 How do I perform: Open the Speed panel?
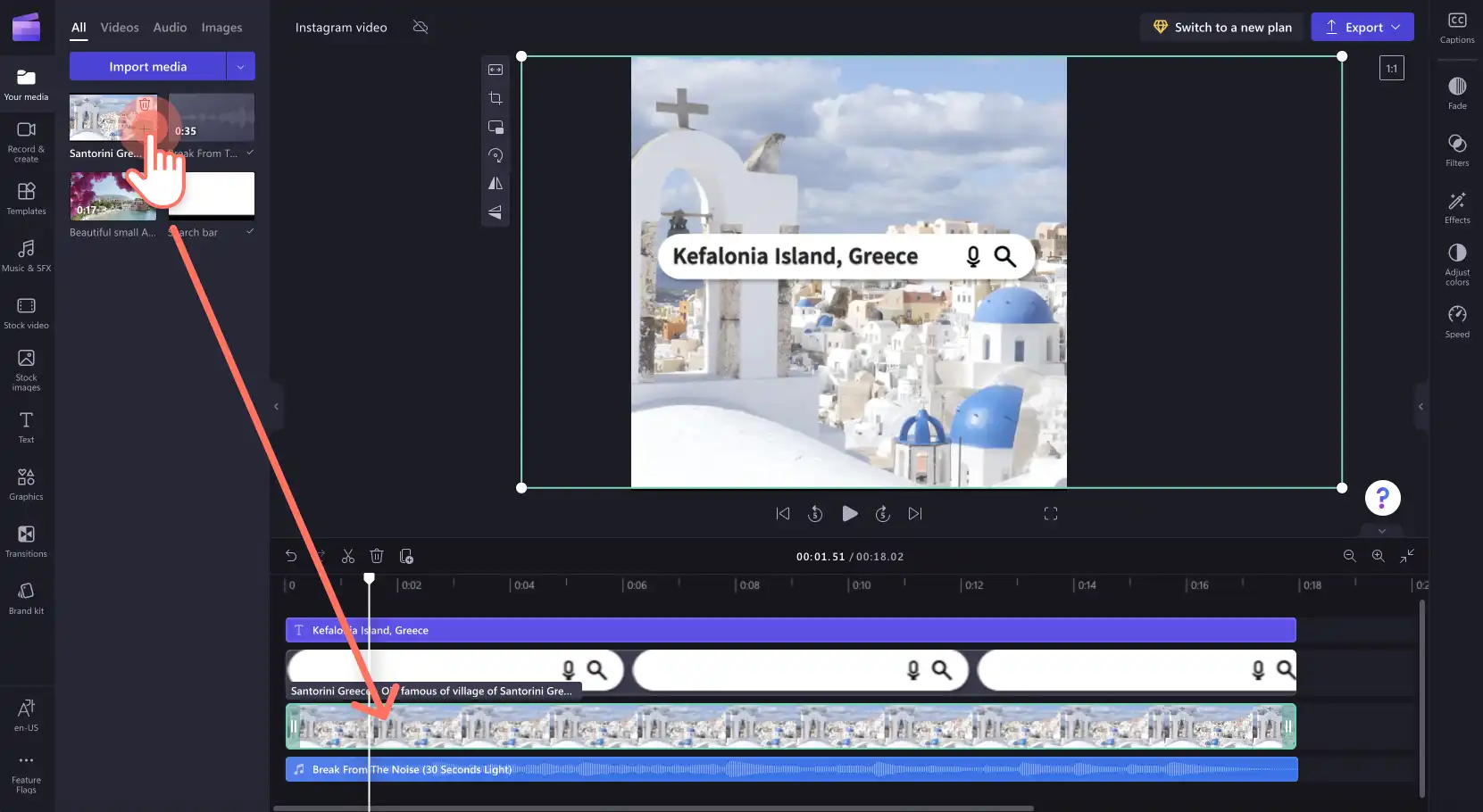[x=1457, y=321]
